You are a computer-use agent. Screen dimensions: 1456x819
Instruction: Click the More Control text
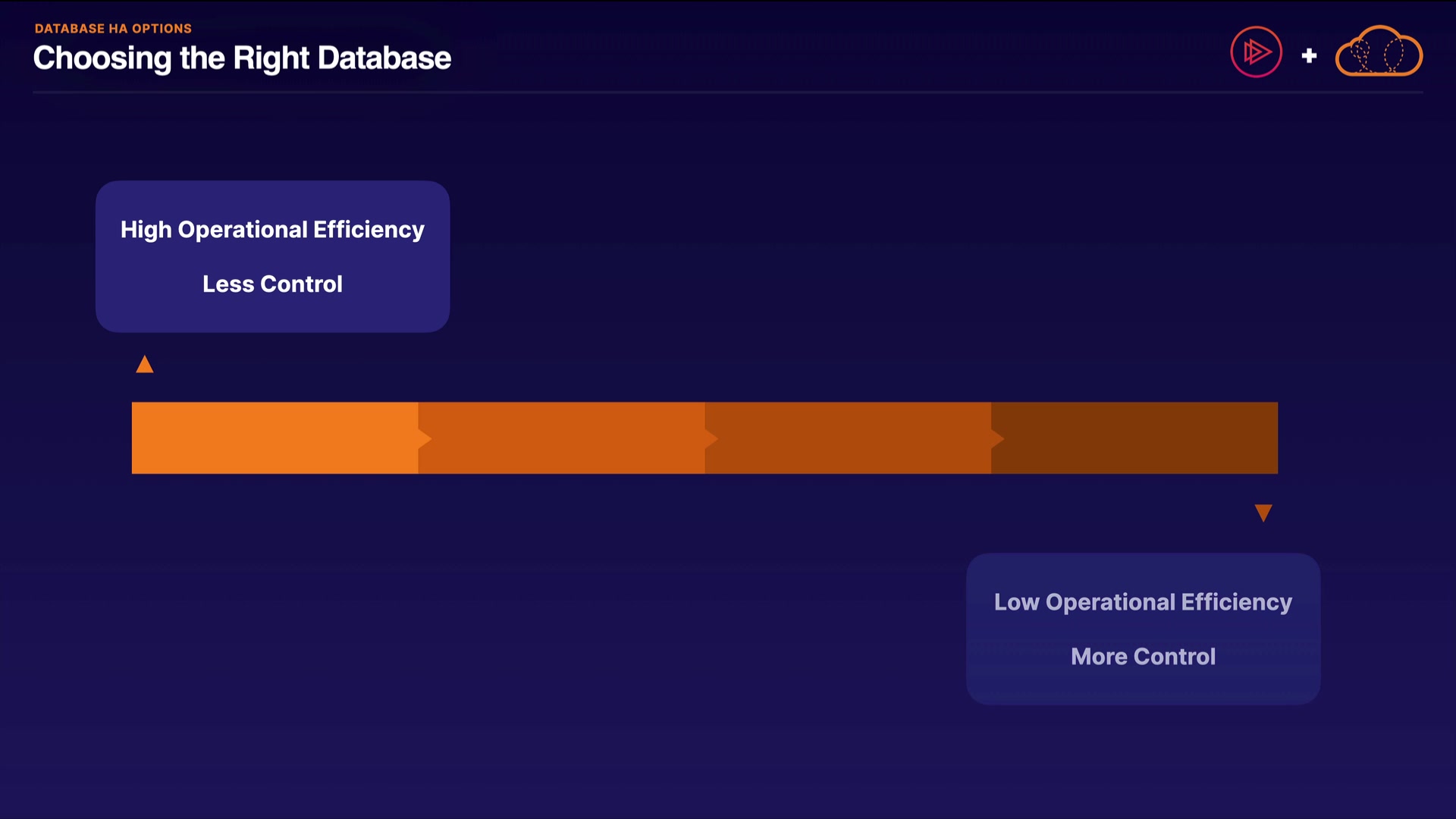tap(1143, 656)
